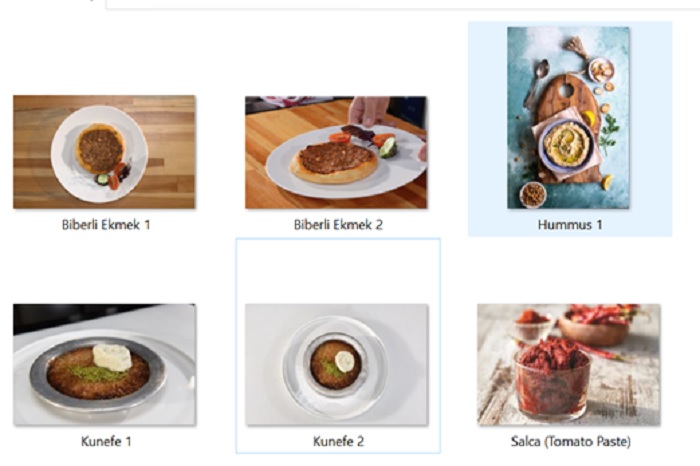This screenshot has width=700, height=466.
Task: Click the 'Salca (Tomato Paste)' file name
Action: click(x=571, y=441)
